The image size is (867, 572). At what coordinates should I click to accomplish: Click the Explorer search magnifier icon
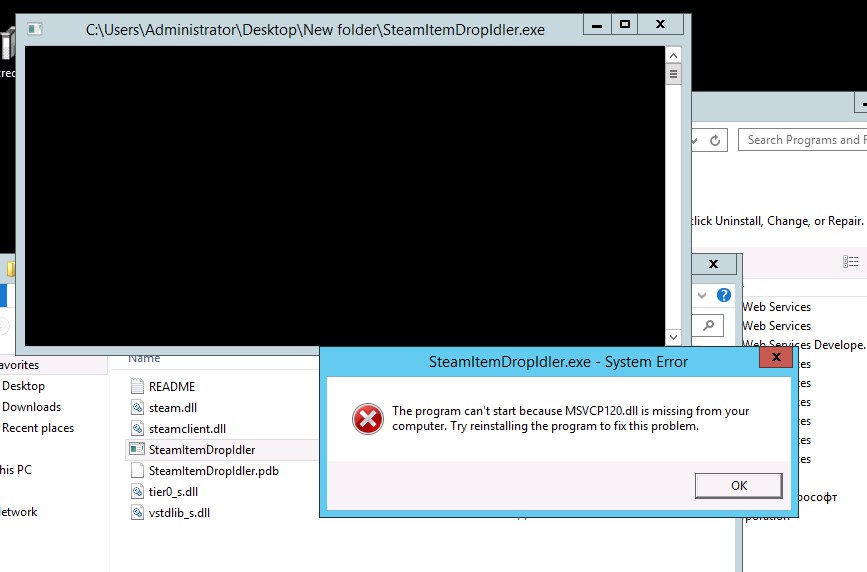(x=708, y=325)
